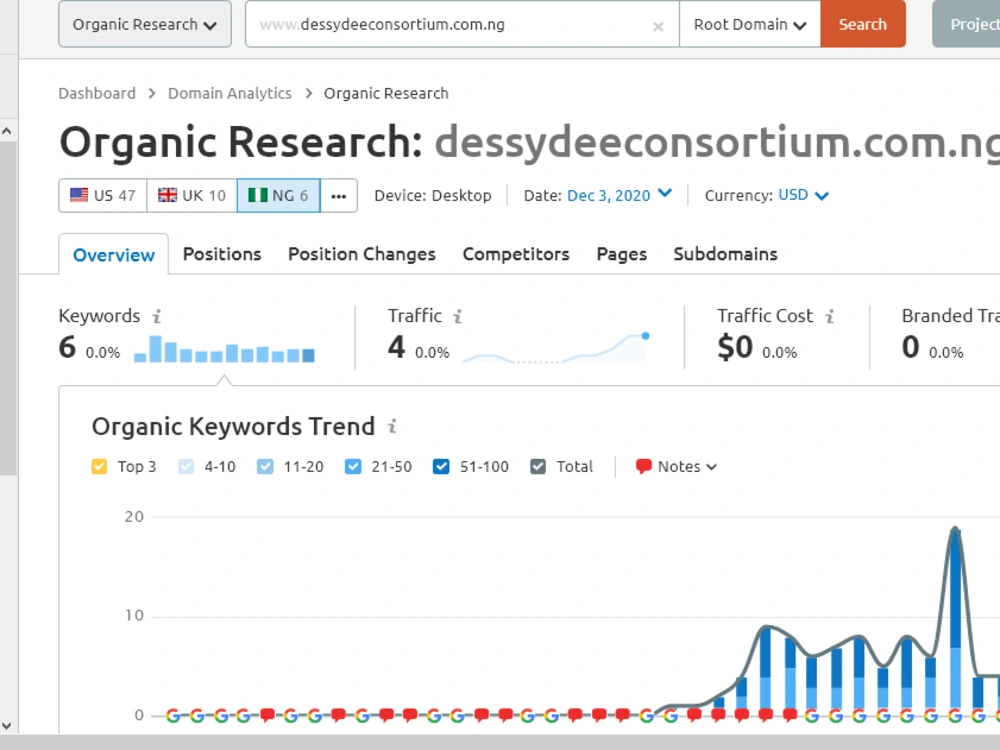
Task: Click the first red note marker
Action: (x=267, y=715)
